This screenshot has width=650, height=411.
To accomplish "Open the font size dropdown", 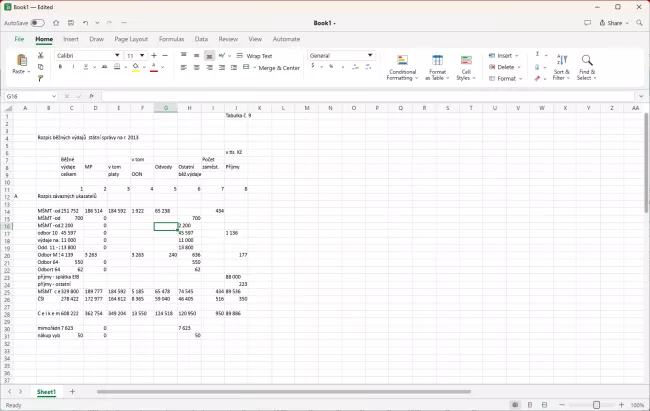I will (142, 56).
